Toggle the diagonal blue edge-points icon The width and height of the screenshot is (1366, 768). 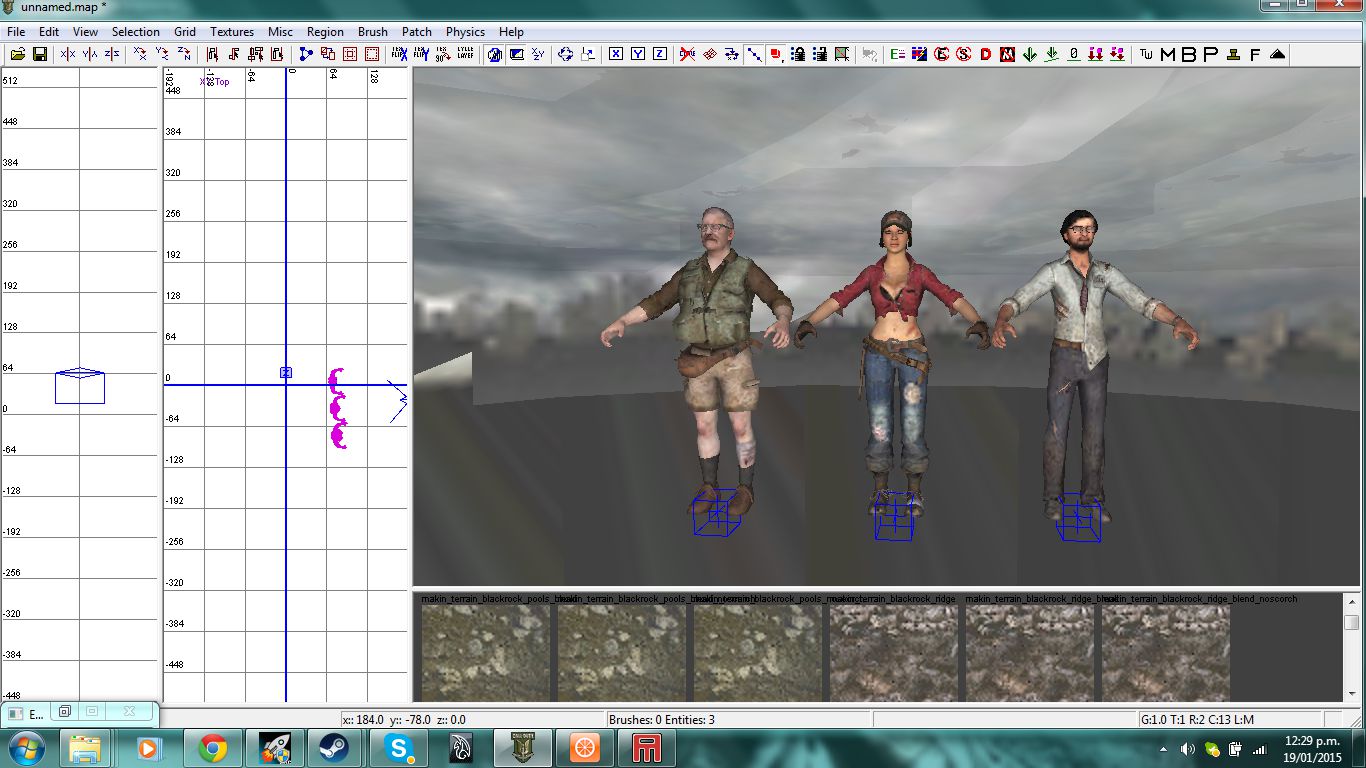click(754, 54)
